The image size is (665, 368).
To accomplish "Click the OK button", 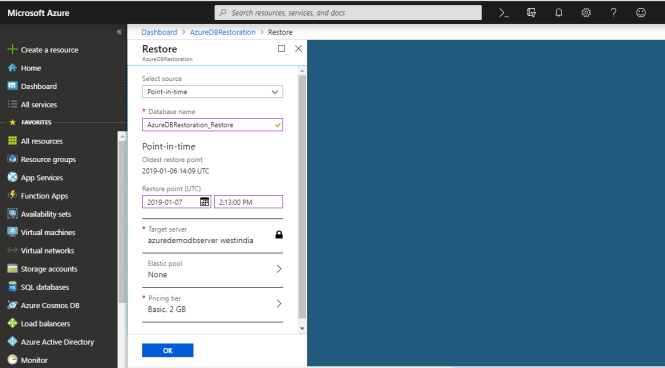I will point(168,350).
